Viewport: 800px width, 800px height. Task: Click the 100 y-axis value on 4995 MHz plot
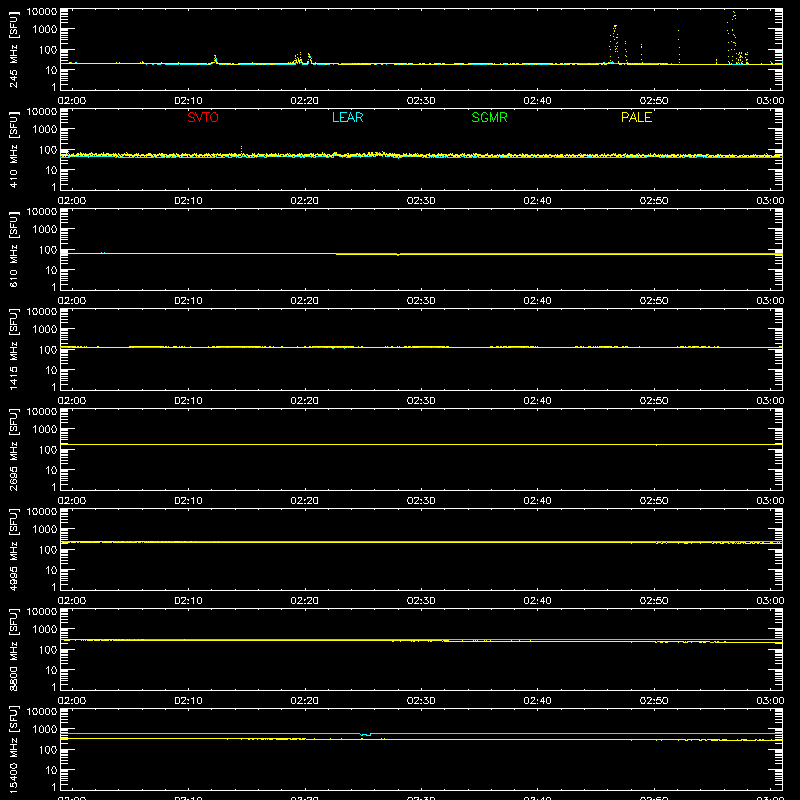[x=48, y=550]
